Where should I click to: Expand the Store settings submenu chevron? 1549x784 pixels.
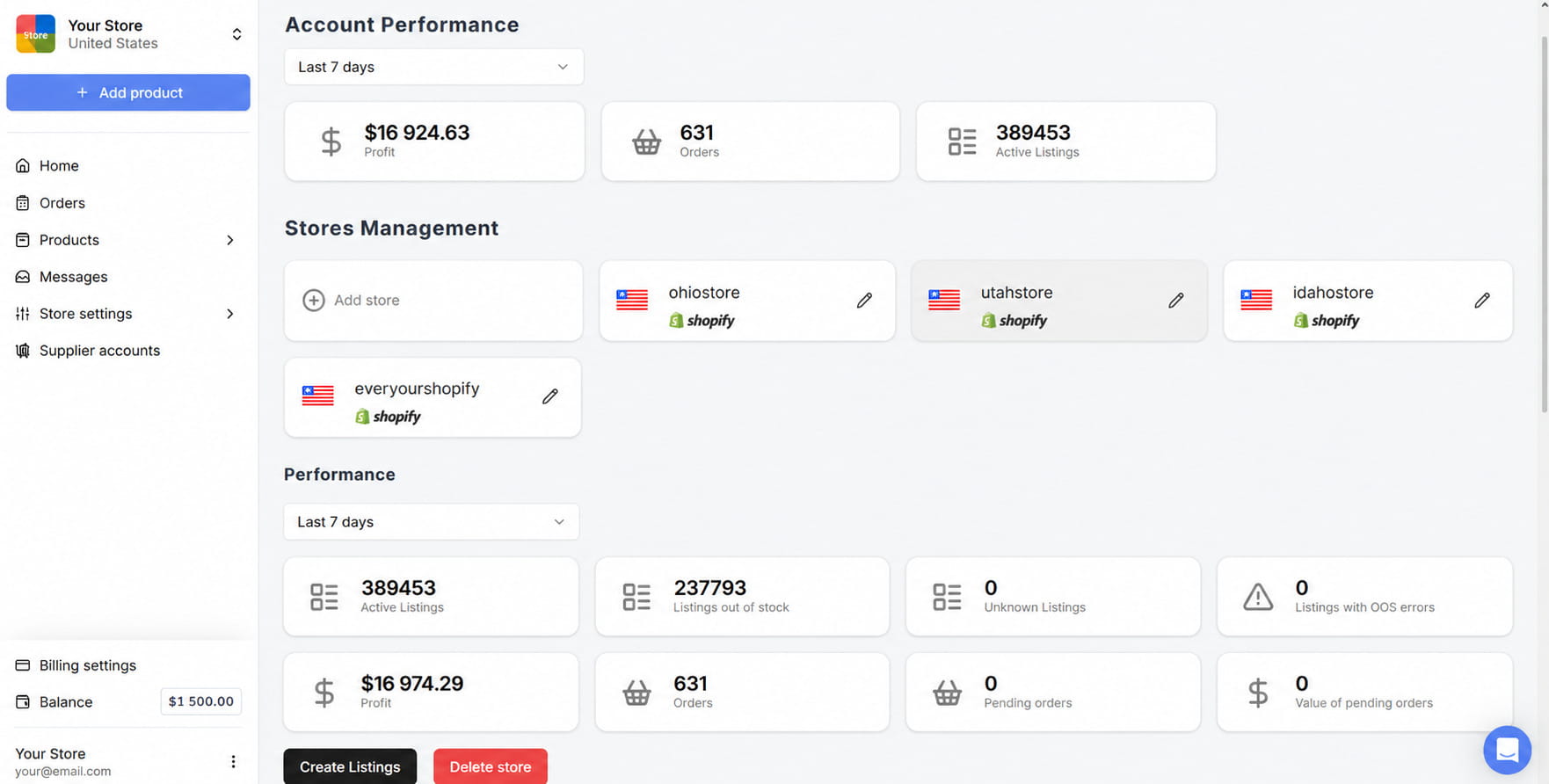230,314
